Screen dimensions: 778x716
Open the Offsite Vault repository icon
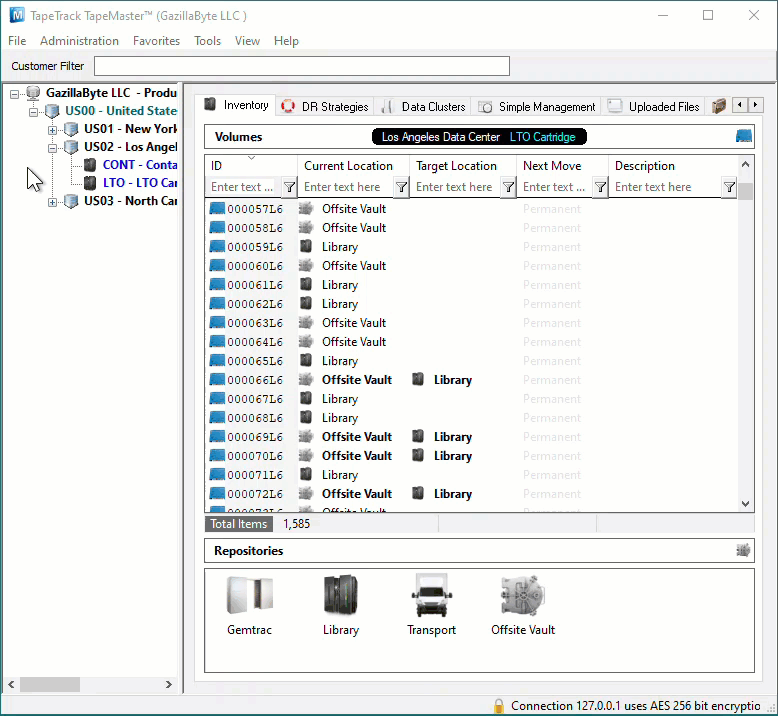coord(523,595)
